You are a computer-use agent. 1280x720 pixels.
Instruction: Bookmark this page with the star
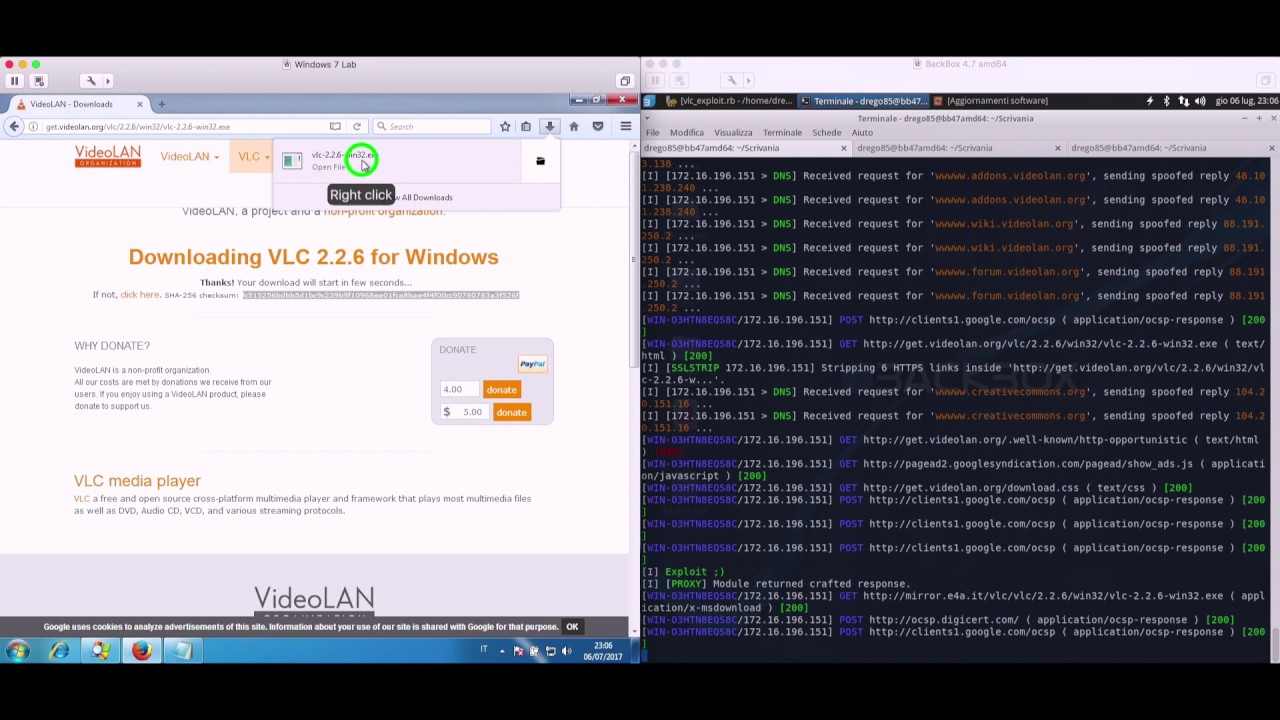pyautogui.click(x=505, y=127)
